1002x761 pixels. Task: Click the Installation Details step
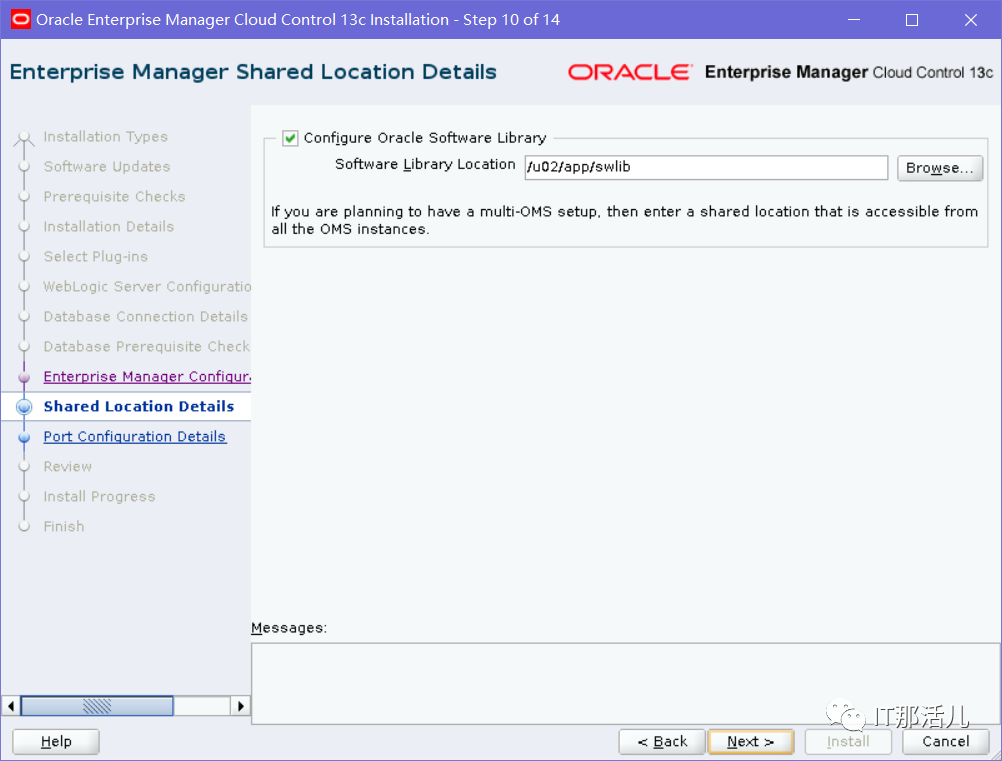point(109,227)
